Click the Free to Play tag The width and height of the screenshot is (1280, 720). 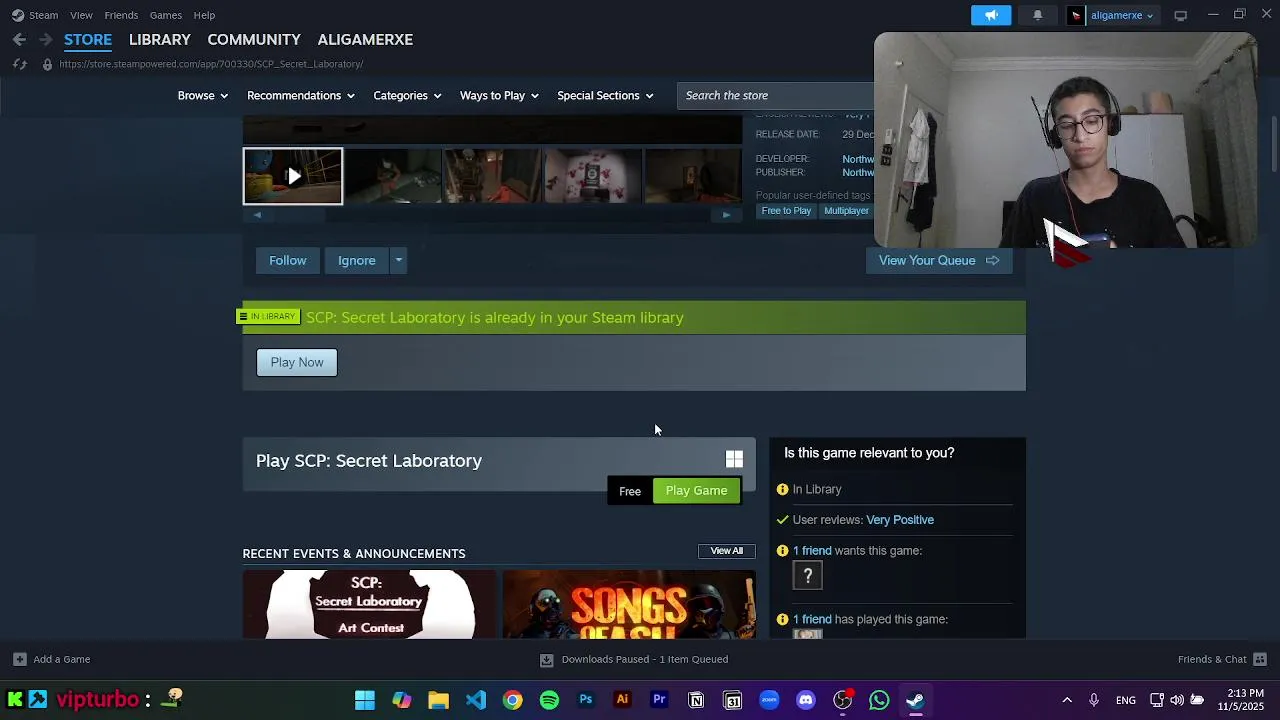click(786, 211)
